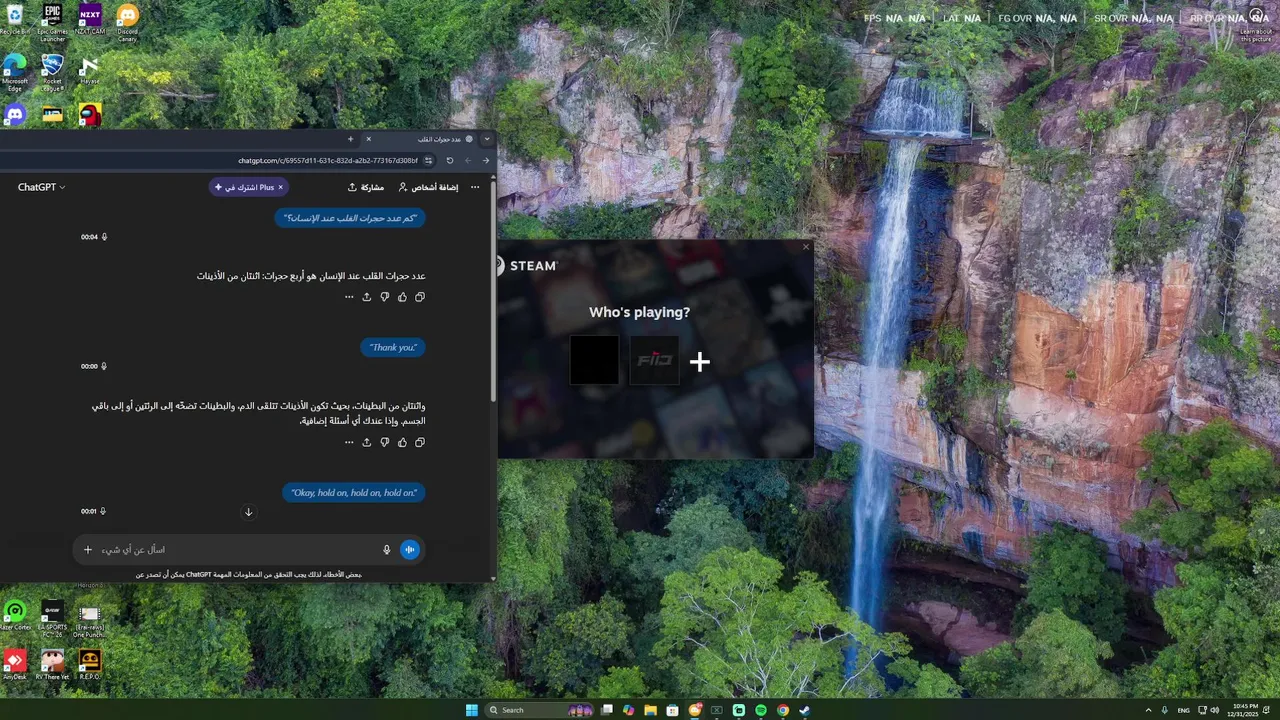The width and height of the screenshot is (1280, 720).
Task: Click the 'Thank you.' voice message bubble
Action: 393,347
